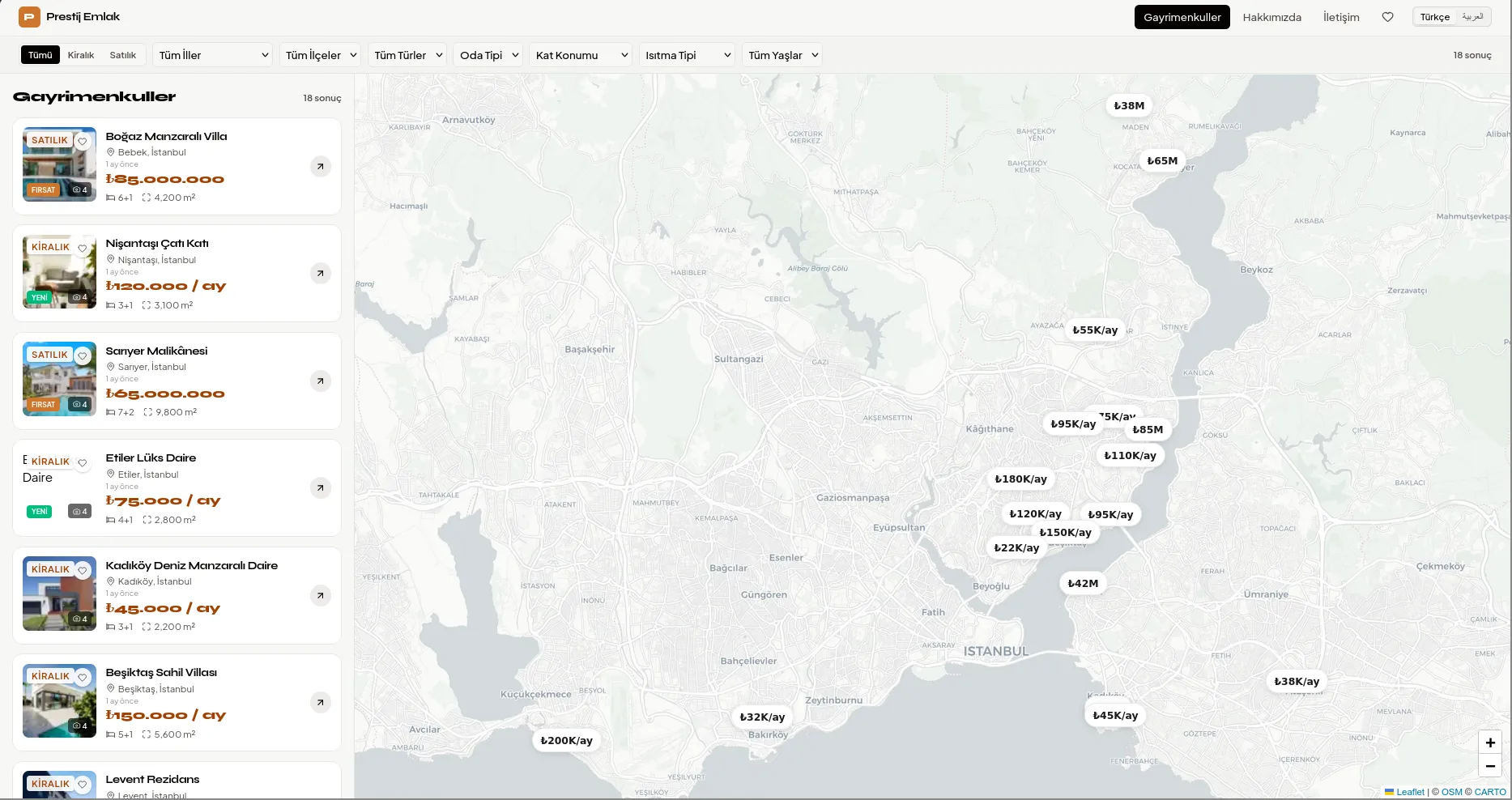Open Boğaz Manzaralı Villa photo thumbnail
The height and width of the screenshot is (800, 1512).
[x=59, y=164]
